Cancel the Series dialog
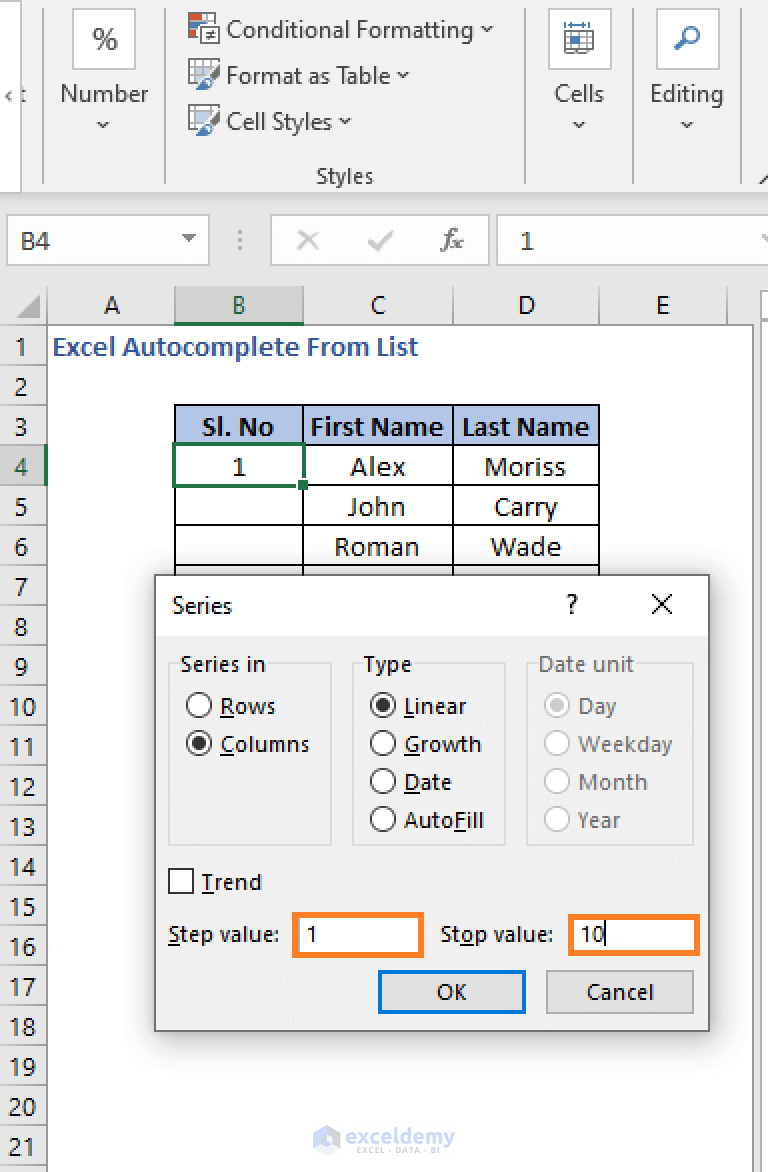This screenshot has width=768, height=1172. (x=620, y=992)
